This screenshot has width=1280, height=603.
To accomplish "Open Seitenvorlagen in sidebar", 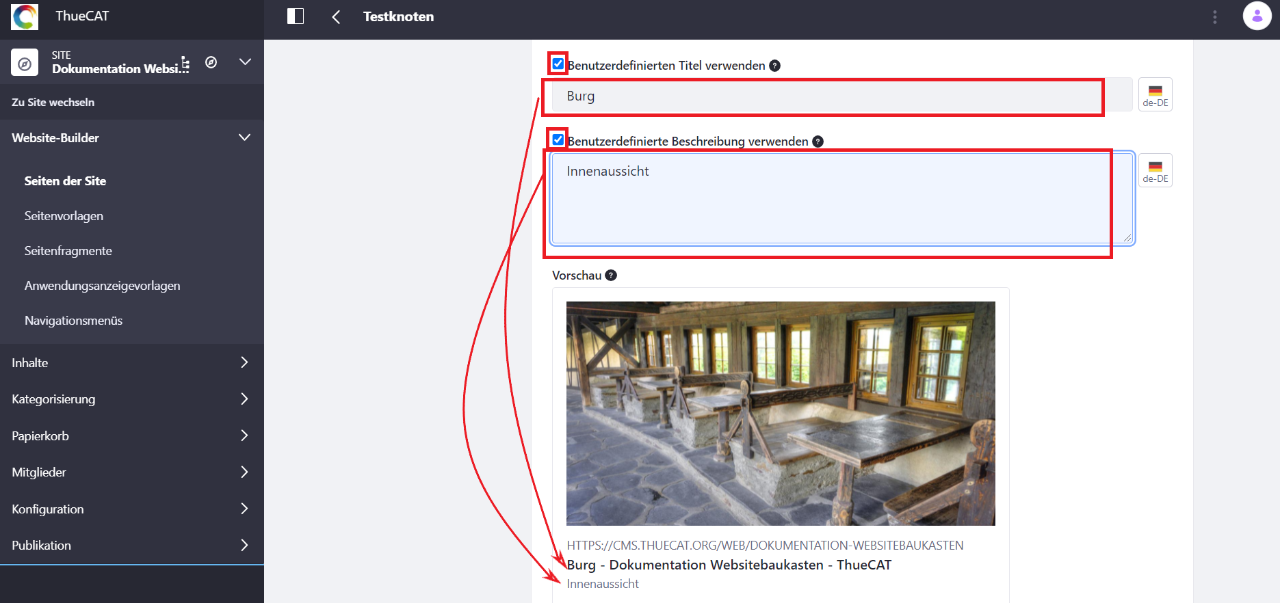I will coord(64,216).
